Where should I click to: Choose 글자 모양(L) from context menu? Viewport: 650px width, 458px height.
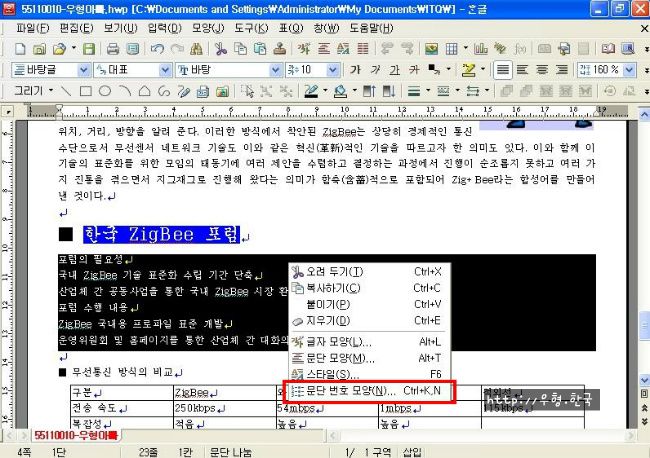pyautogui.click(x=367, y=342)
